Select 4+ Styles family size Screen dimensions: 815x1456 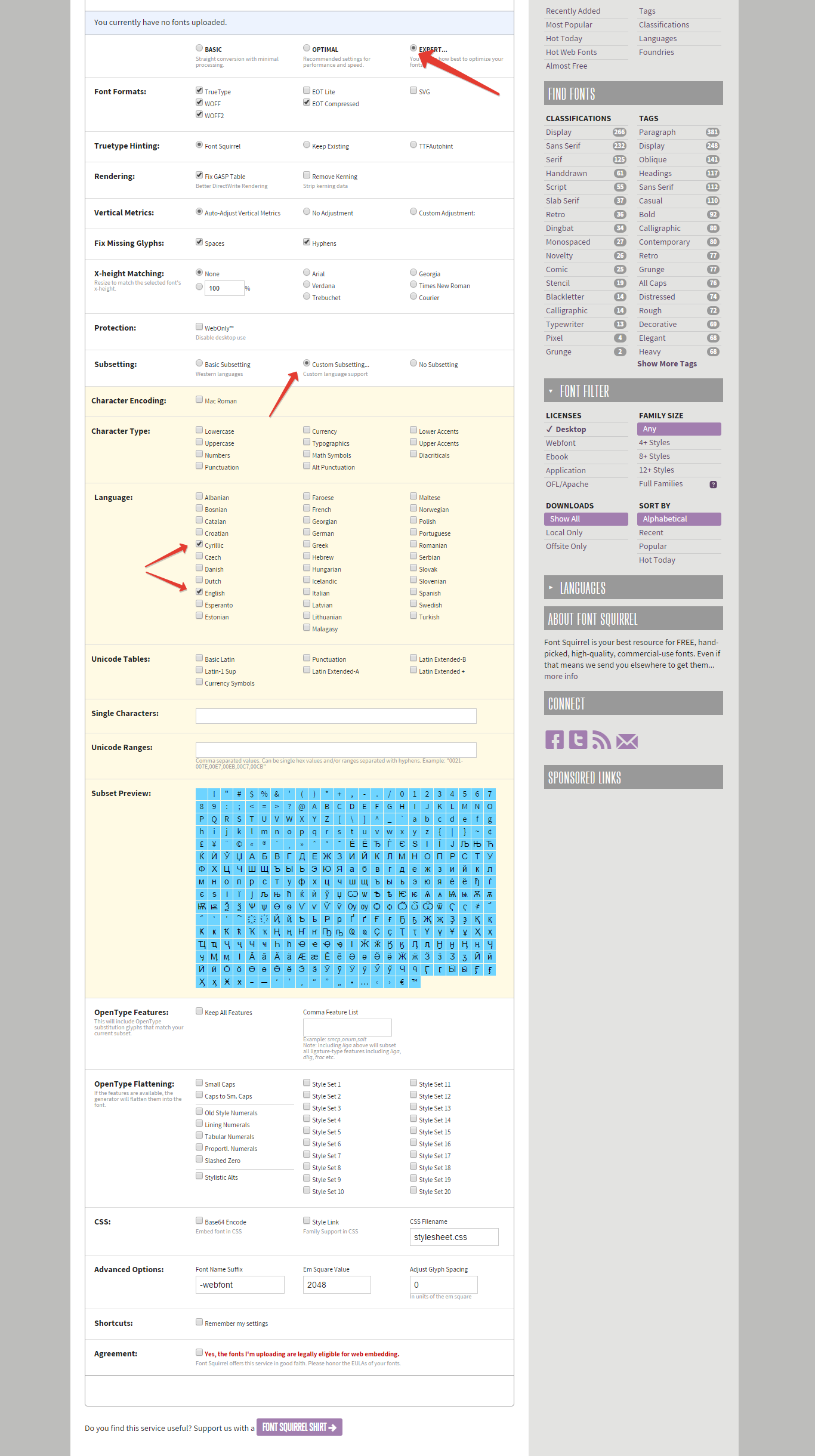click(655, 443)
